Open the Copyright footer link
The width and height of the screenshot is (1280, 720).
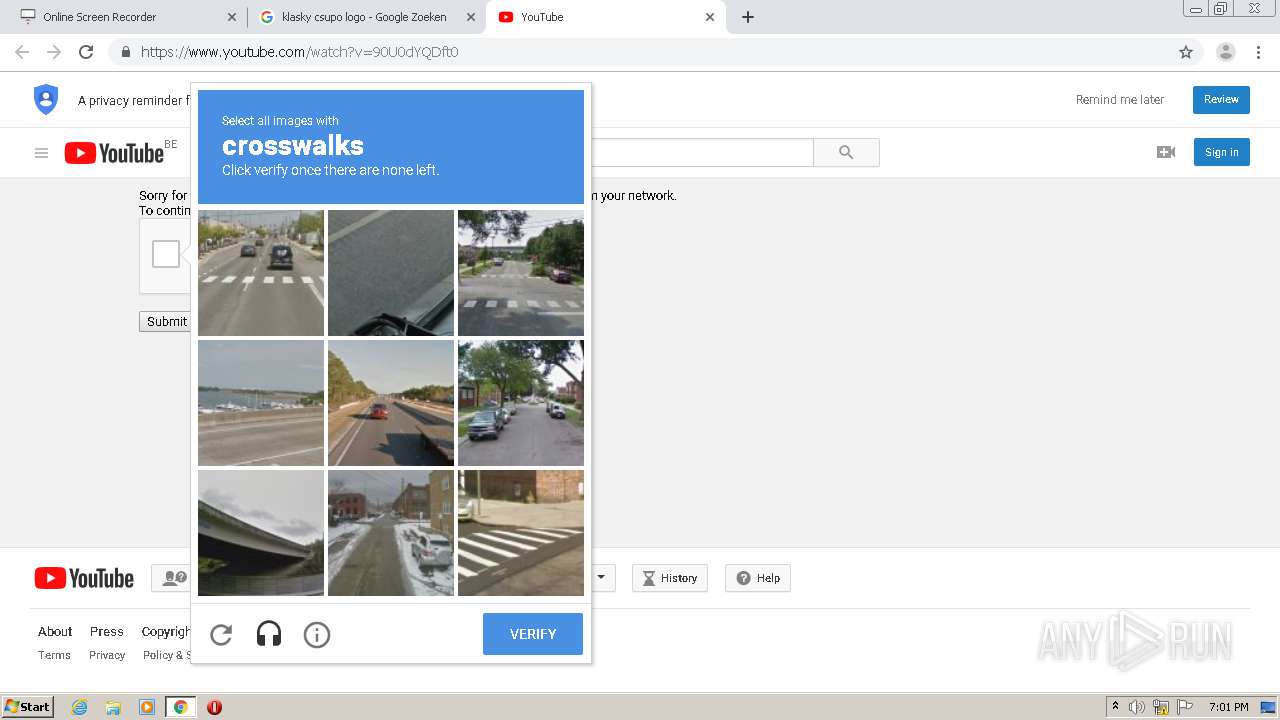pyautogui.click(x=166, y=631)
